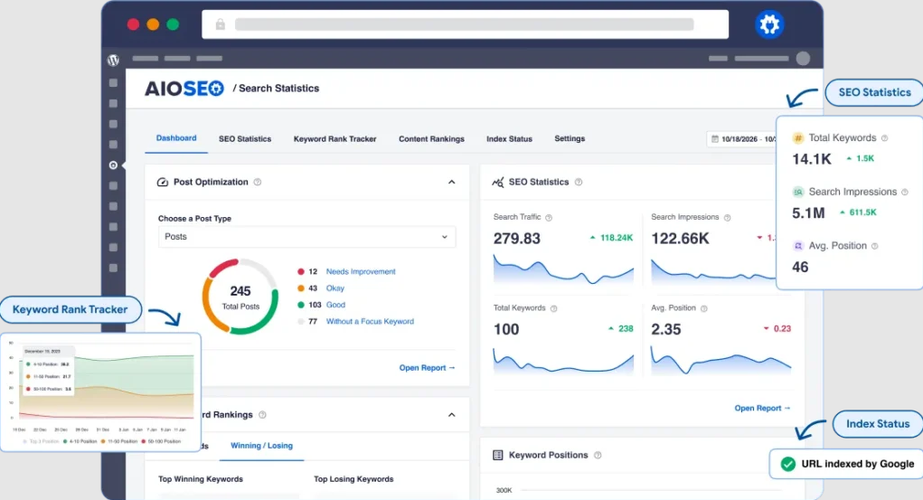This screenshot has height=500, width=923.
Task: Click the Total Posts donut chart
Action: click(x=240, y=296)
